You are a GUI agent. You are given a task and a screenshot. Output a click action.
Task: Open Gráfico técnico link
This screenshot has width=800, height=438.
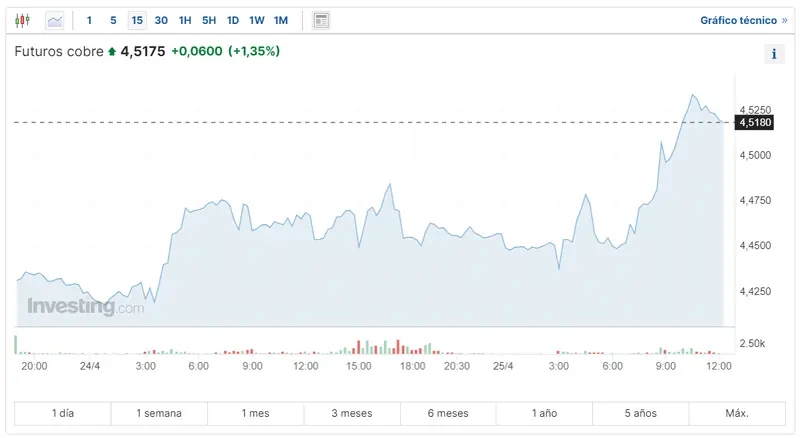pyautogui.click(x=743, y=20)
